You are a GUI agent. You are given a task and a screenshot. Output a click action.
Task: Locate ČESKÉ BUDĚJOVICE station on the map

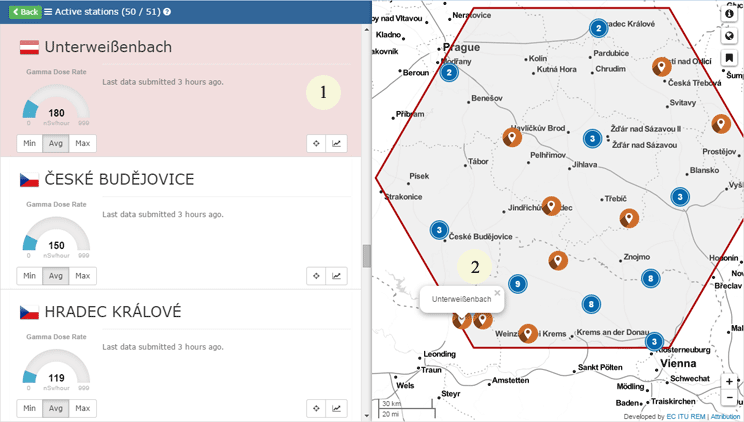(x=316, y=276)
